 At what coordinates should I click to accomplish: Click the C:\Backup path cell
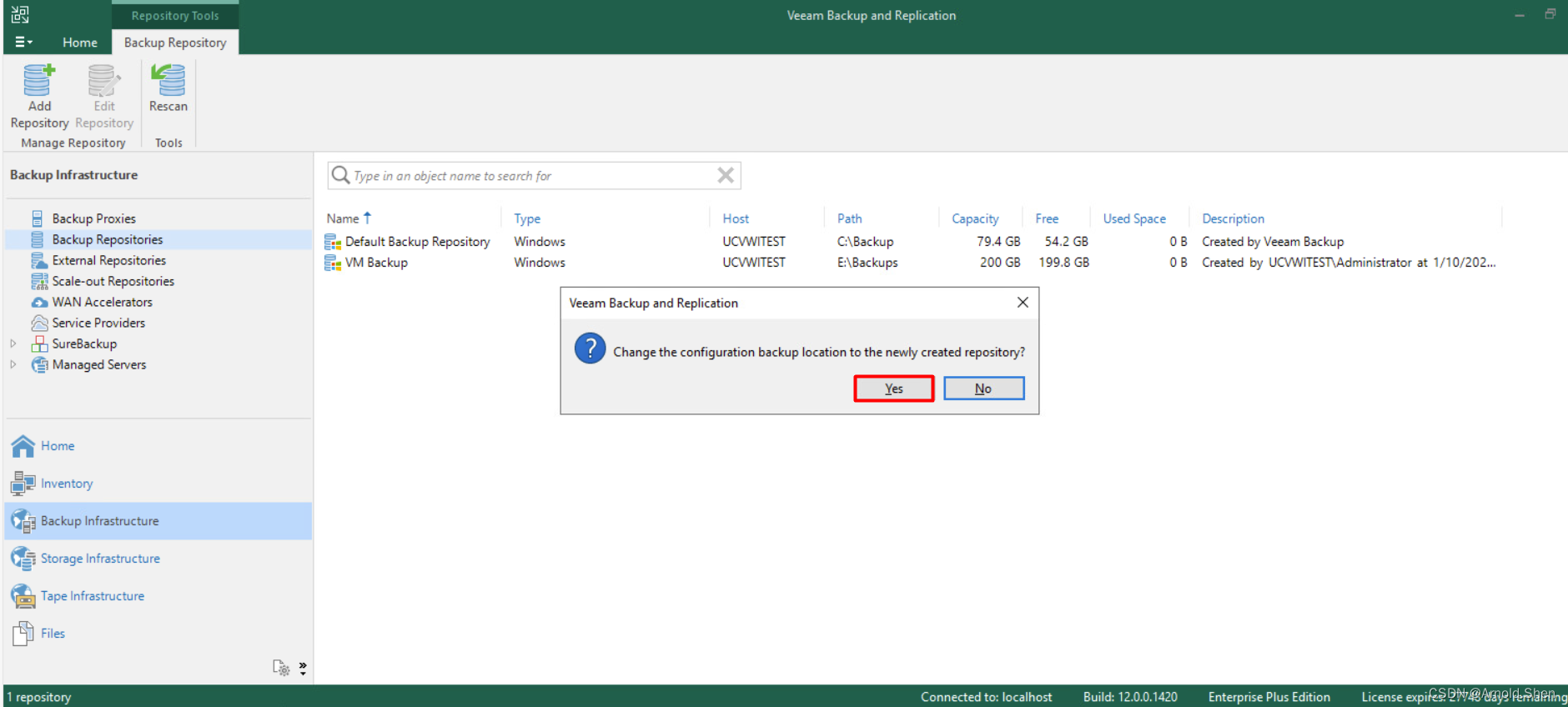pos(865,242)
